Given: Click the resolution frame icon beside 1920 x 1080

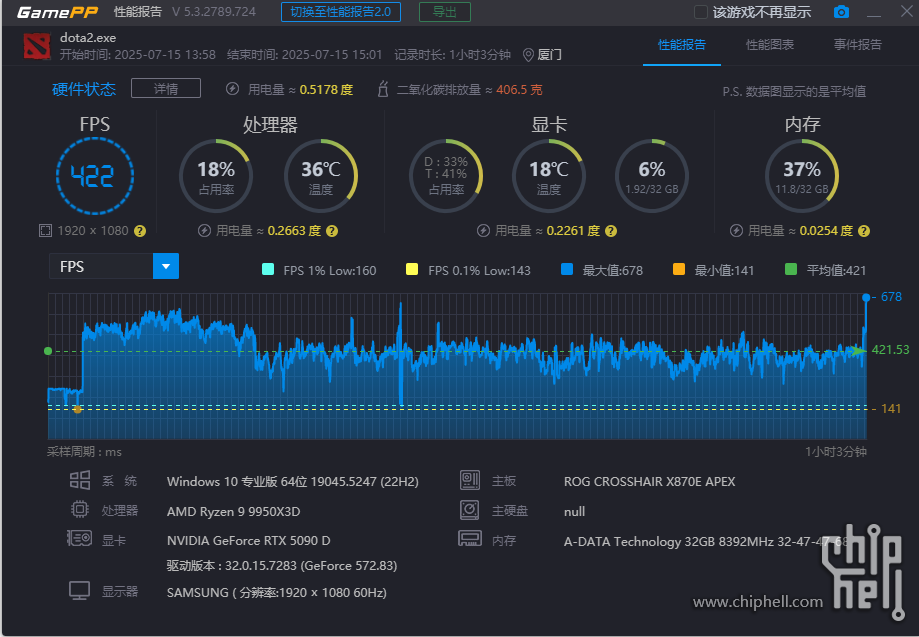Looking at the screenshot, I should (45, 231).
